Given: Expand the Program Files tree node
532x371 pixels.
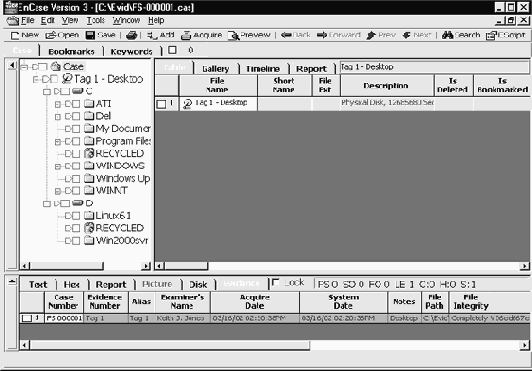Looking at the screenshot, I should tap(58, 142).
